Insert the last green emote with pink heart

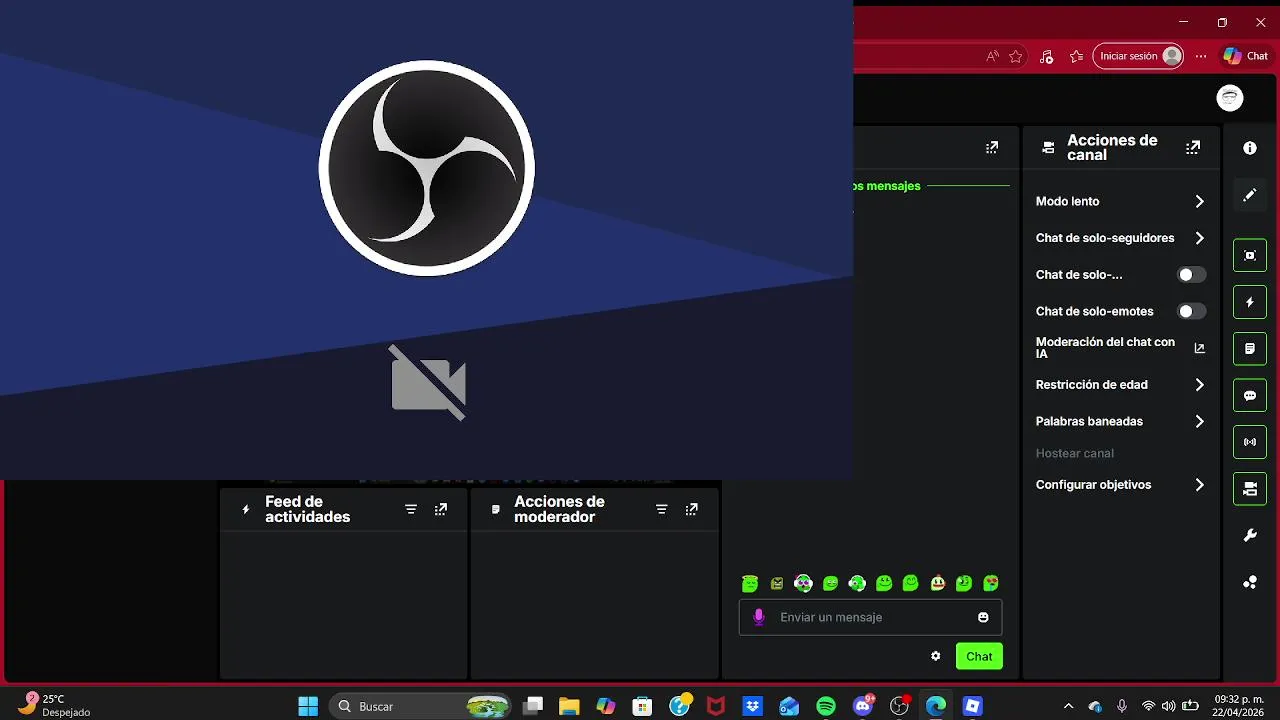click(x=991, y=583)
